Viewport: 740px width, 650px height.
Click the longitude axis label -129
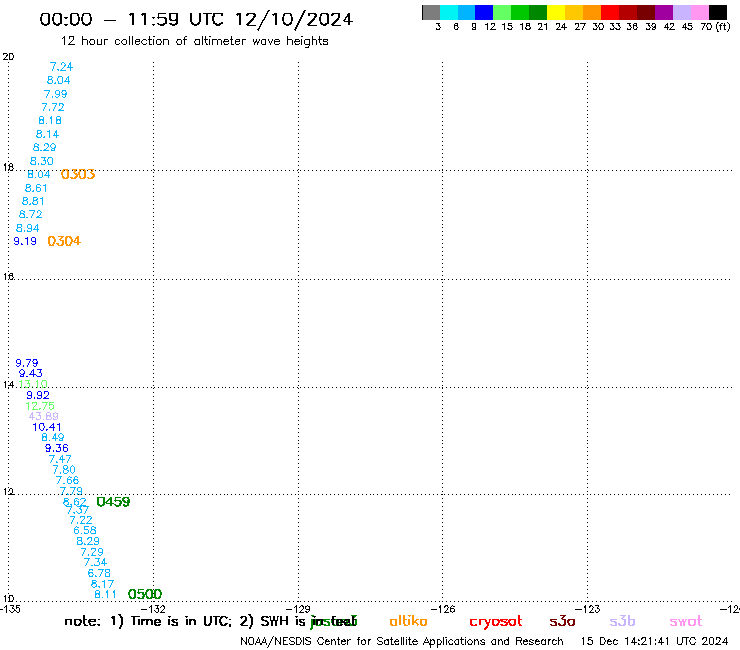298,609
